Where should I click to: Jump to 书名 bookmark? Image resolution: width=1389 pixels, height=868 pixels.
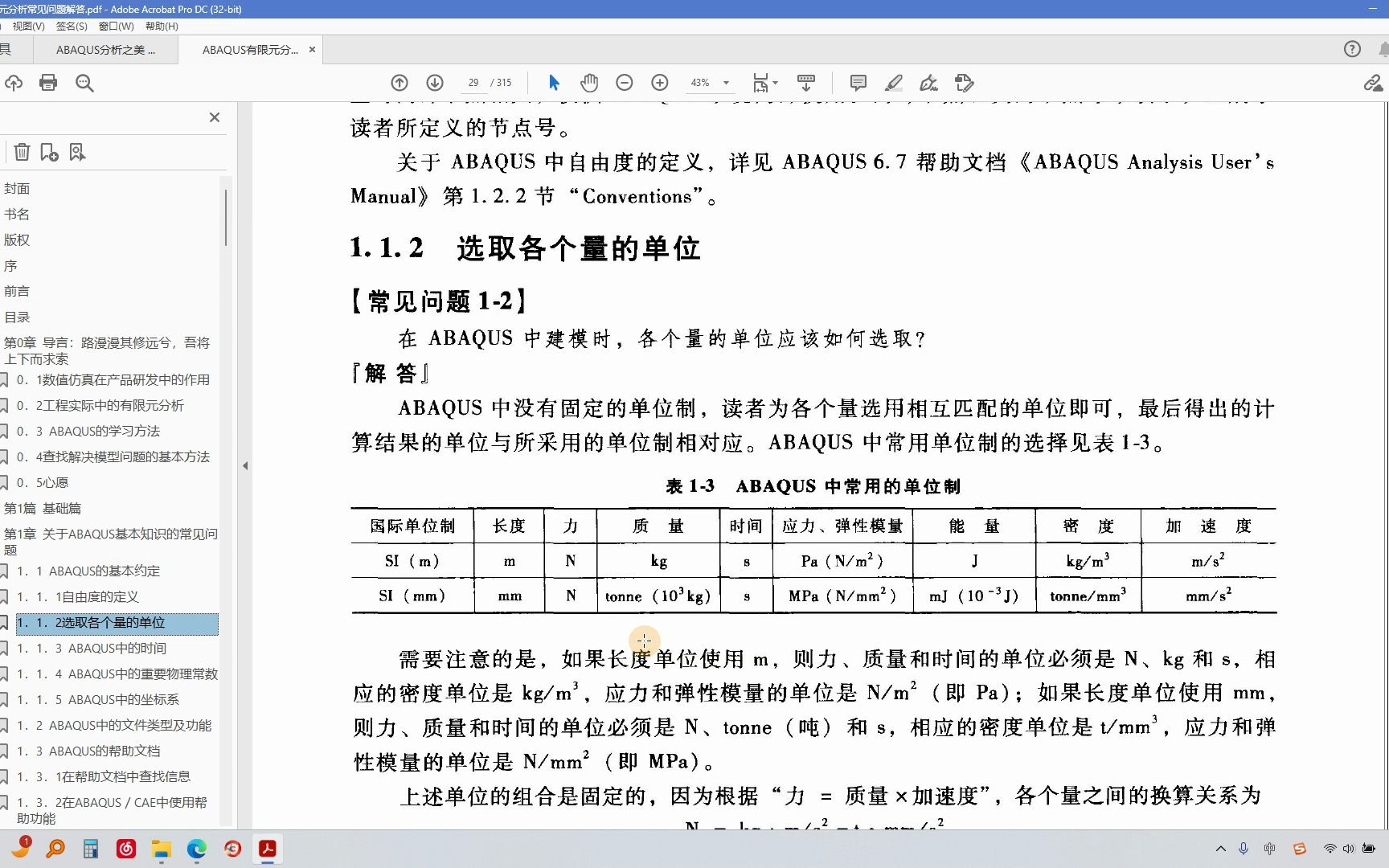17,214
